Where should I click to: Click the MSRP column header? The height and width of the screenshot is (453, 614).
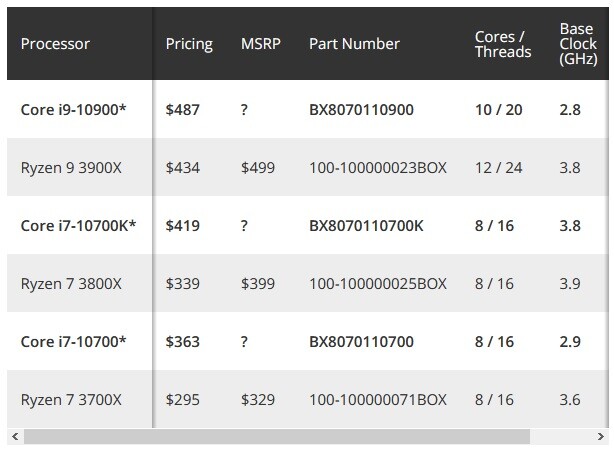pyautogui.click(x=261, y=44)
